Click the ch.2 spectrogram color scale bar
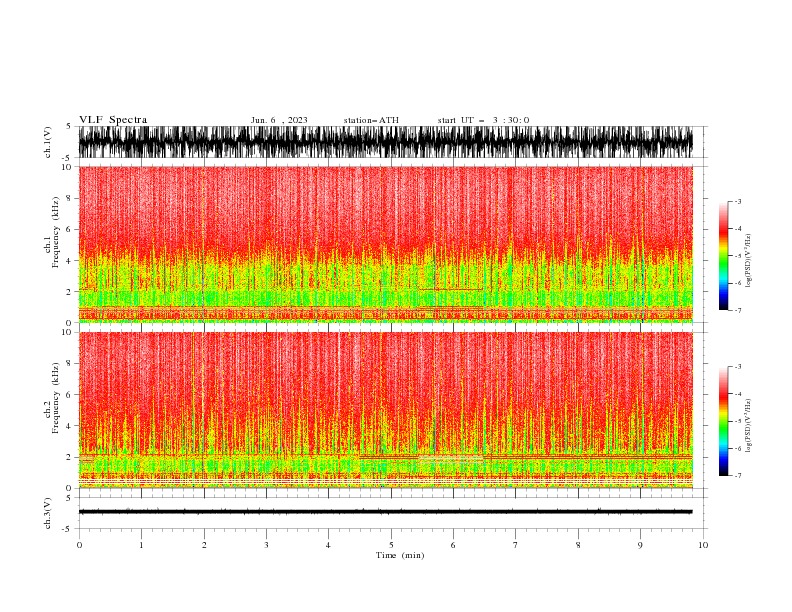 point(724,421)
